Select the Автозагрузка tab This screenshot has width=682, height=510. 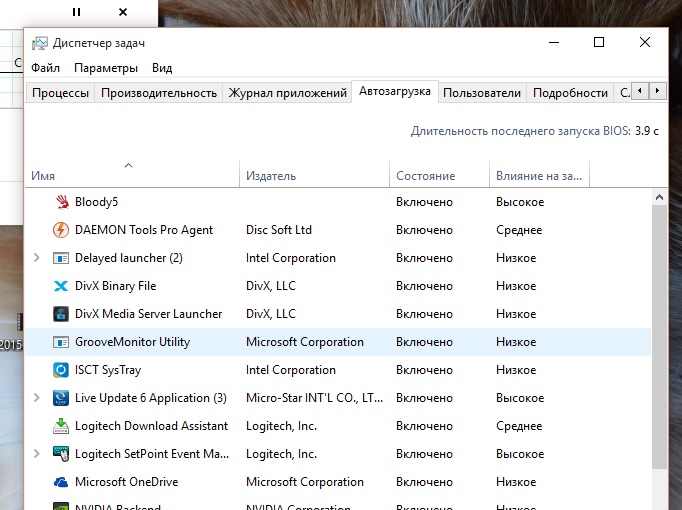[394, 91]
